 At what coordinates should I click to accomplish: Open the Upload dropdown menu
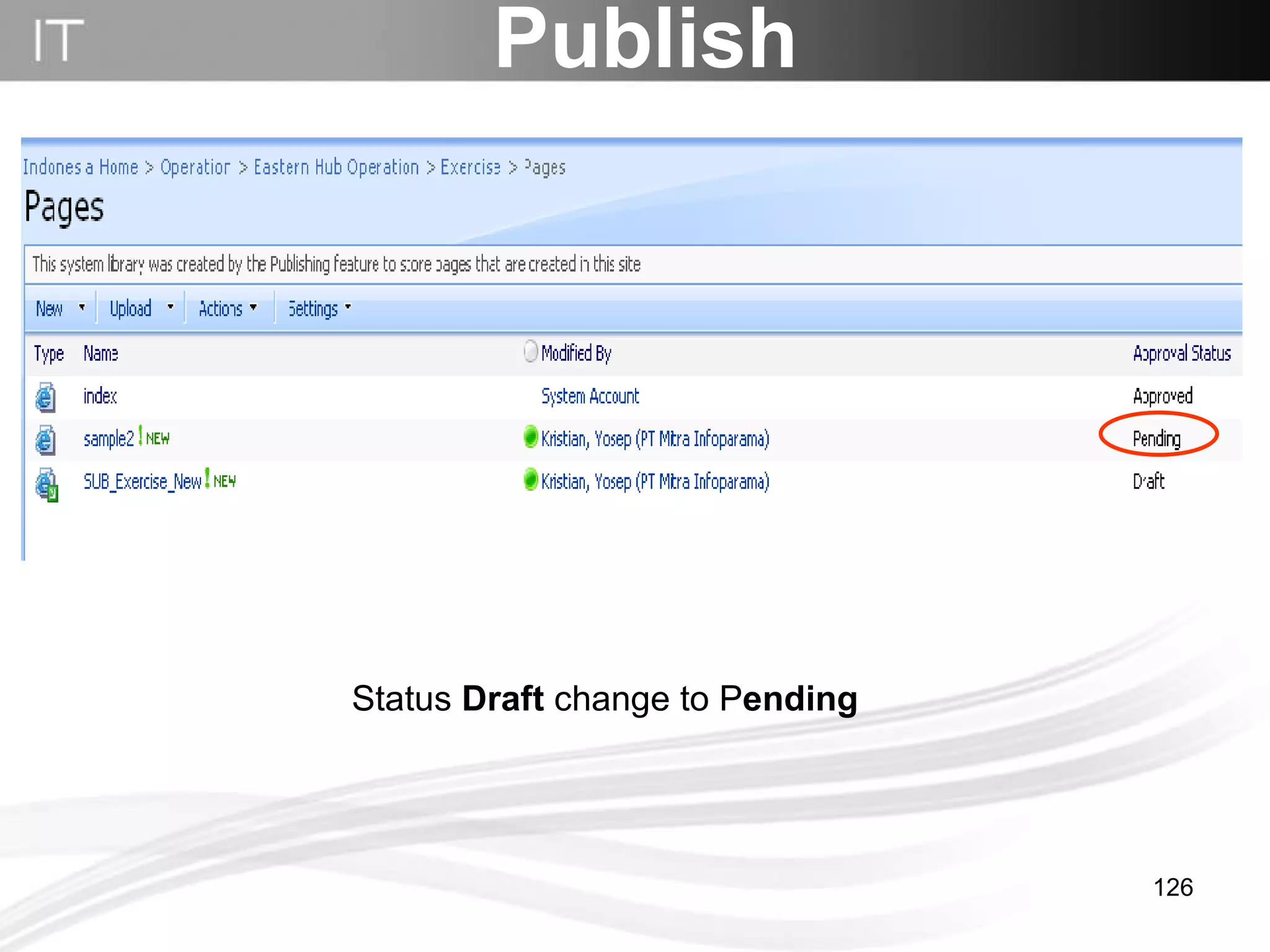141,308
